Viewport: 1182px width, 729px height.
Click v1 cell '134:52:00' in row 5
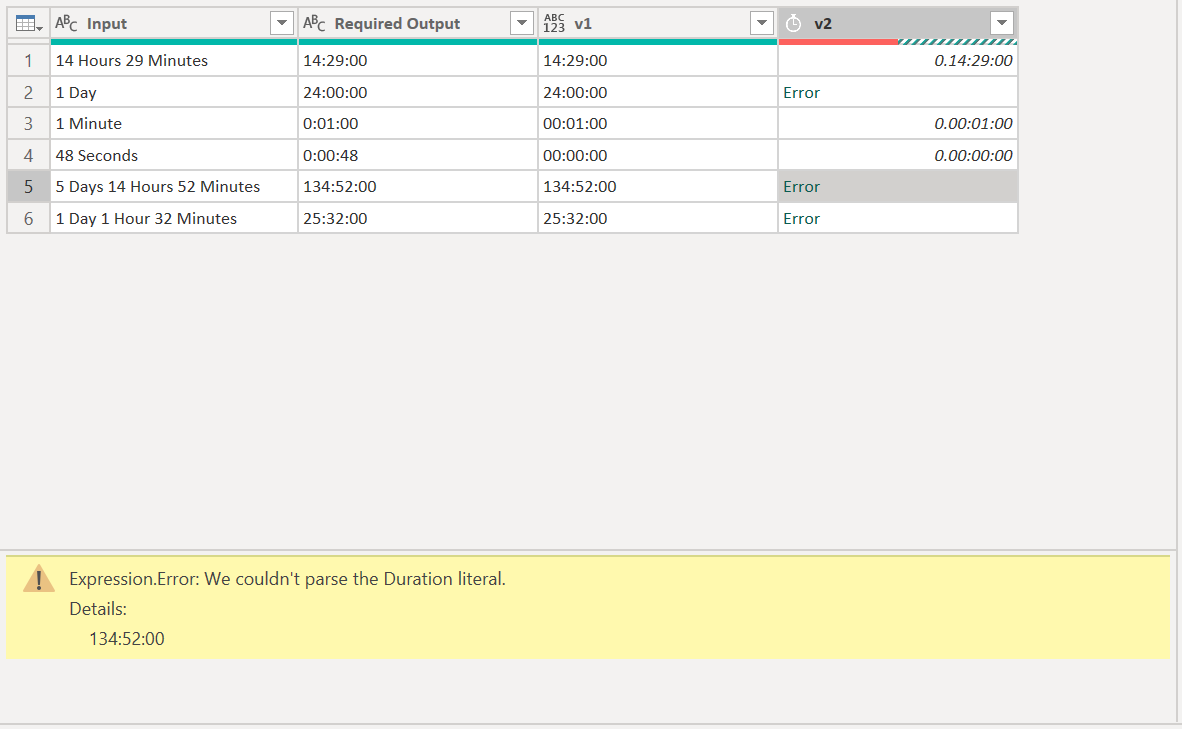coord(658,187)
